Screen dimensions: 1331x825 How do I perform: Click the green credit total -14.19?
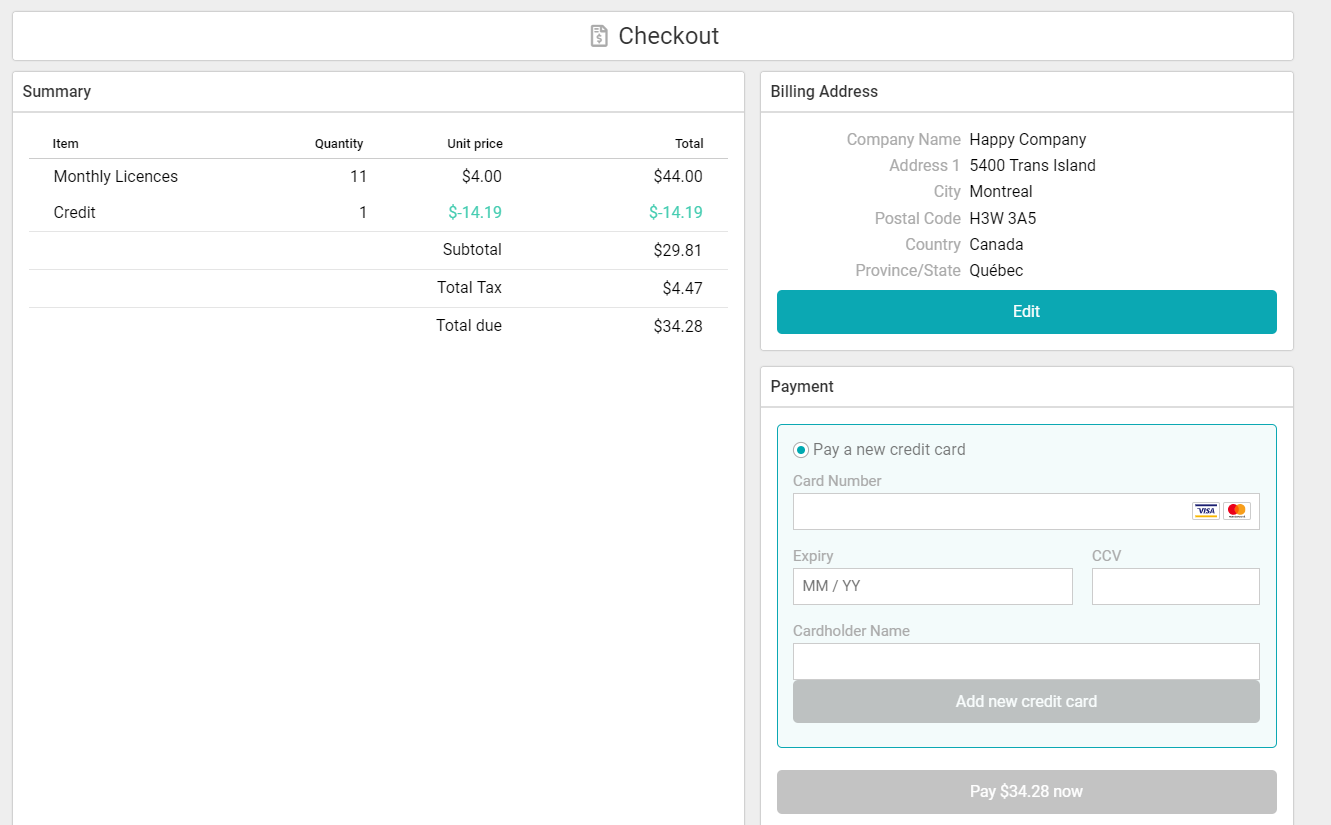675,212
